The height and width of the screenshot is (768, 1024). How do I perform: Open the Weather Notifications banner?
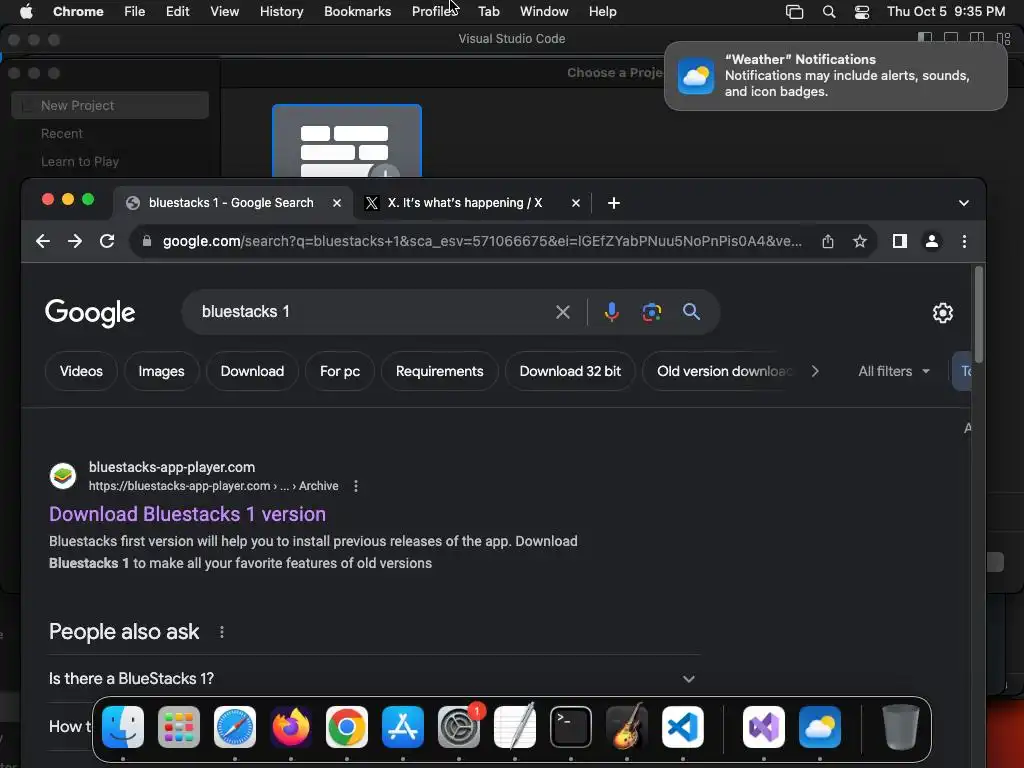pyautogui.click(x=835, y=76)
